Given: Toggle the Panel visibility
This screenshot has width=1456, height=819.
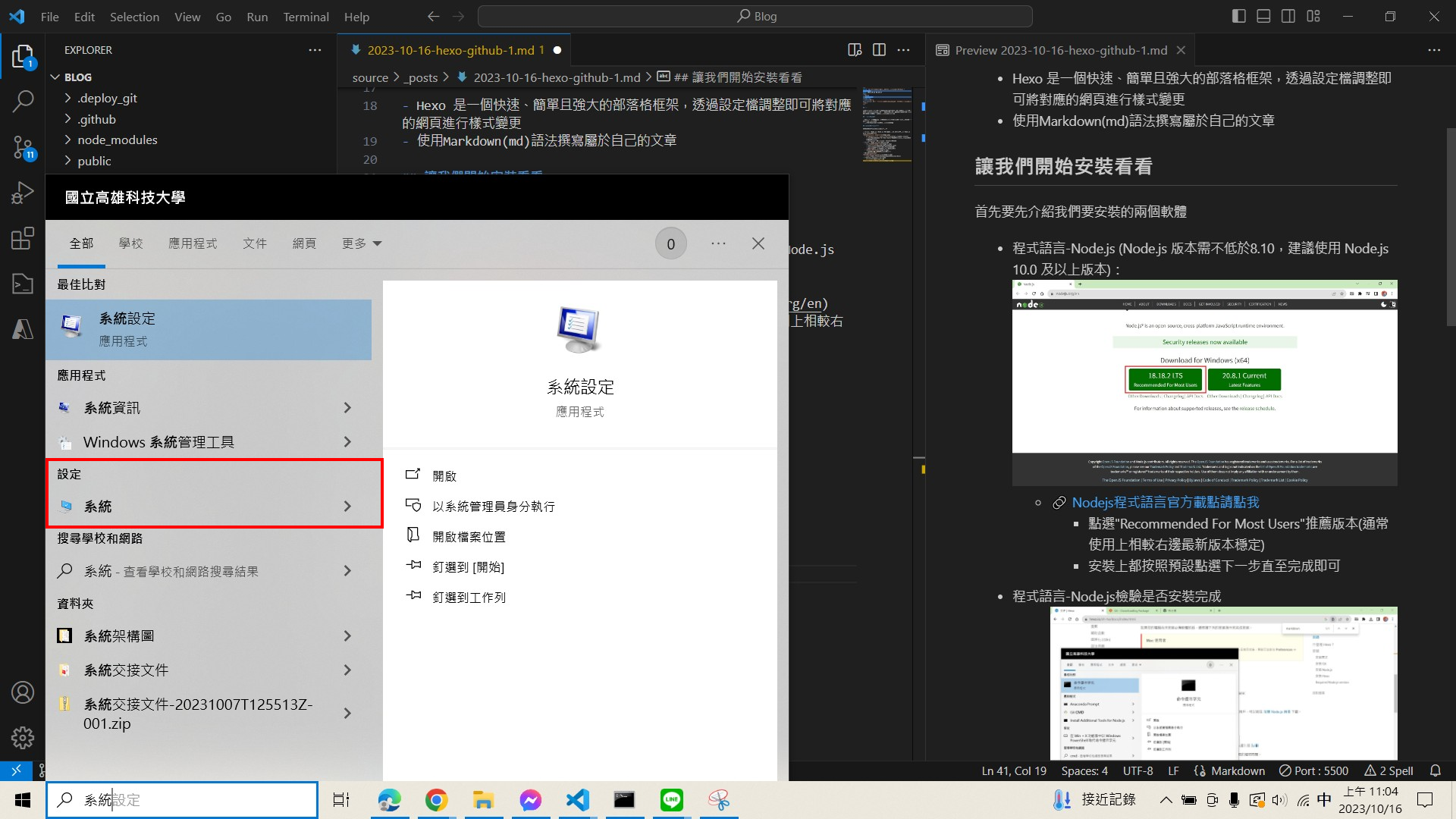Looking at the screenshot, I should click(1263, 15).
